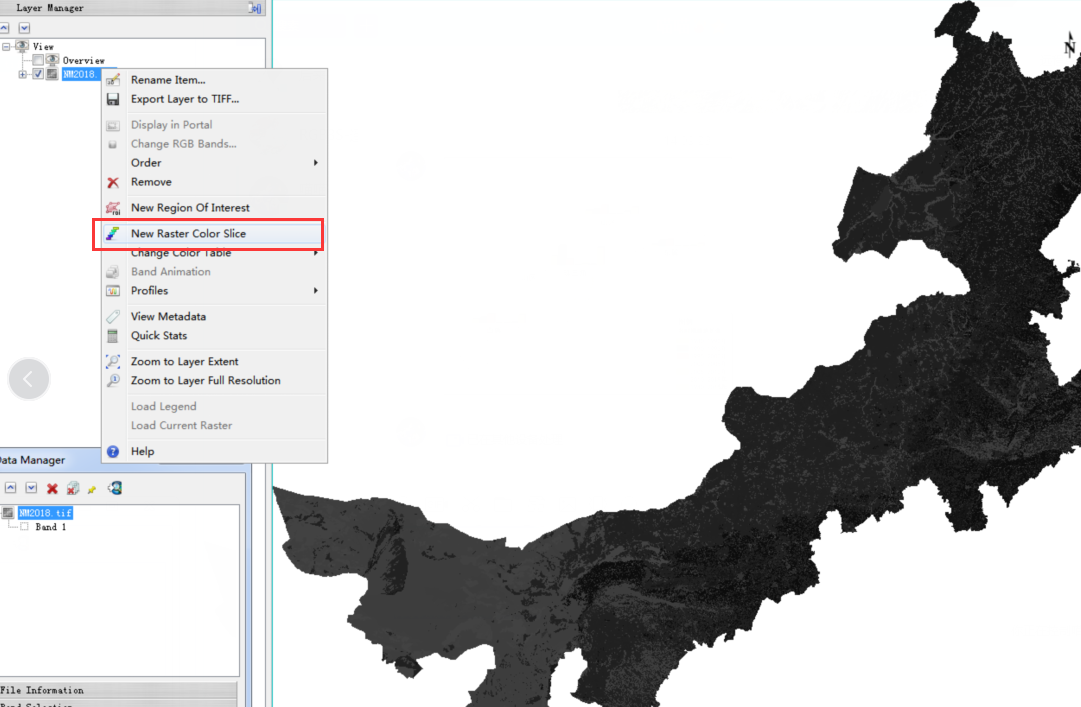Click the Change RGB Bands... entry
The width and height of the screenshot is (1081, 707).
pos(183,144)
